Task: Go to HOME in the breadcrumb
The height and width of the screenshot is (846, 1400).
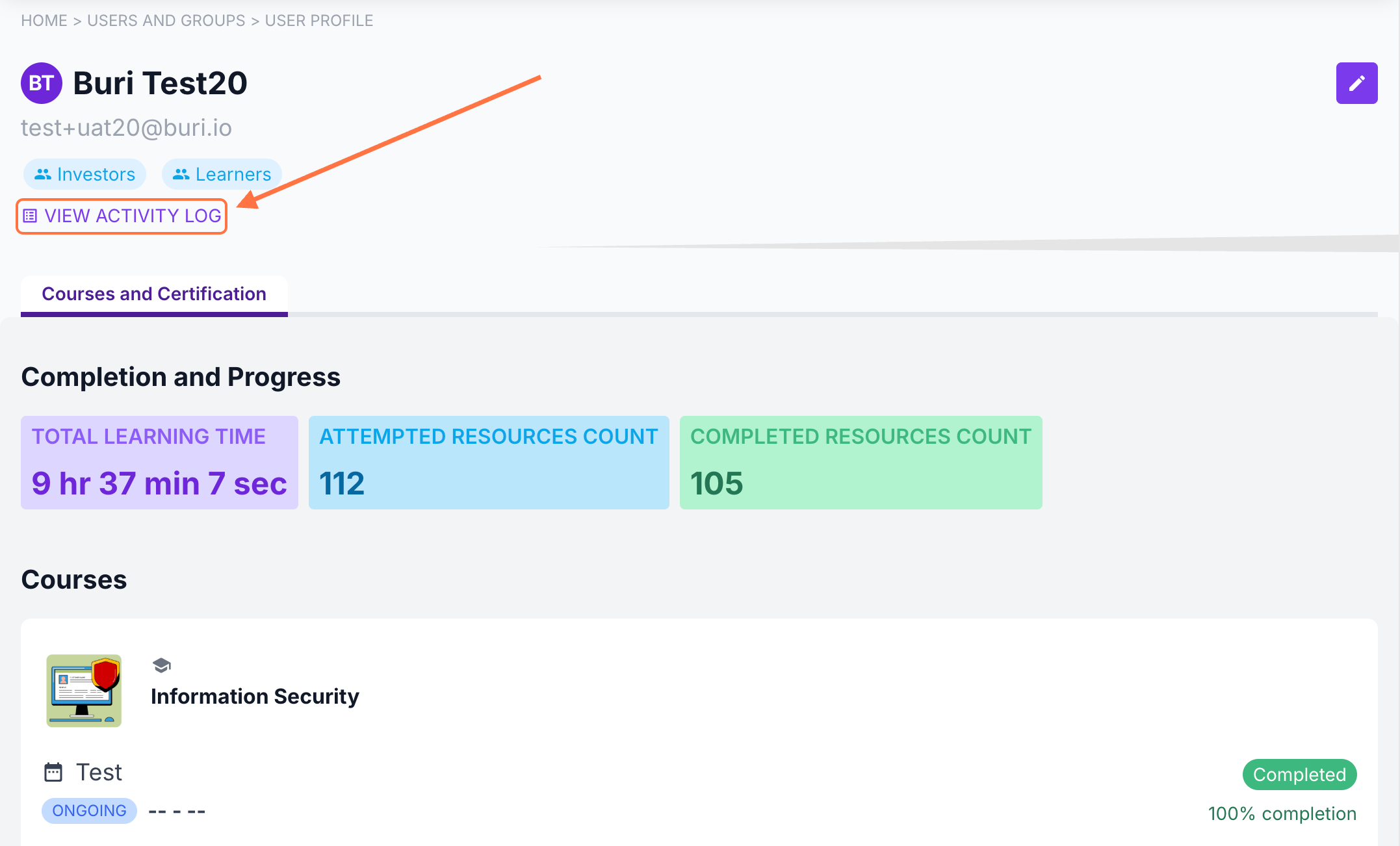Action: coord(44,21)
